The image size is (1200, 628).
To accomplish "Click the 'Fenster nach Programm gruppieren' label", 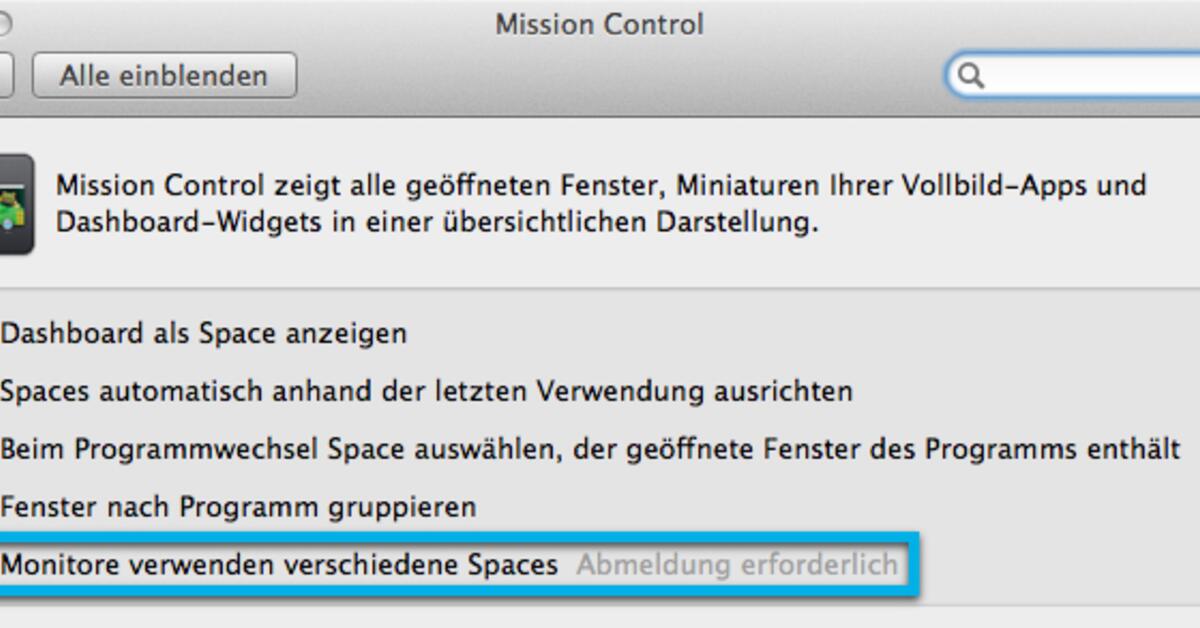I will [237, 506].
